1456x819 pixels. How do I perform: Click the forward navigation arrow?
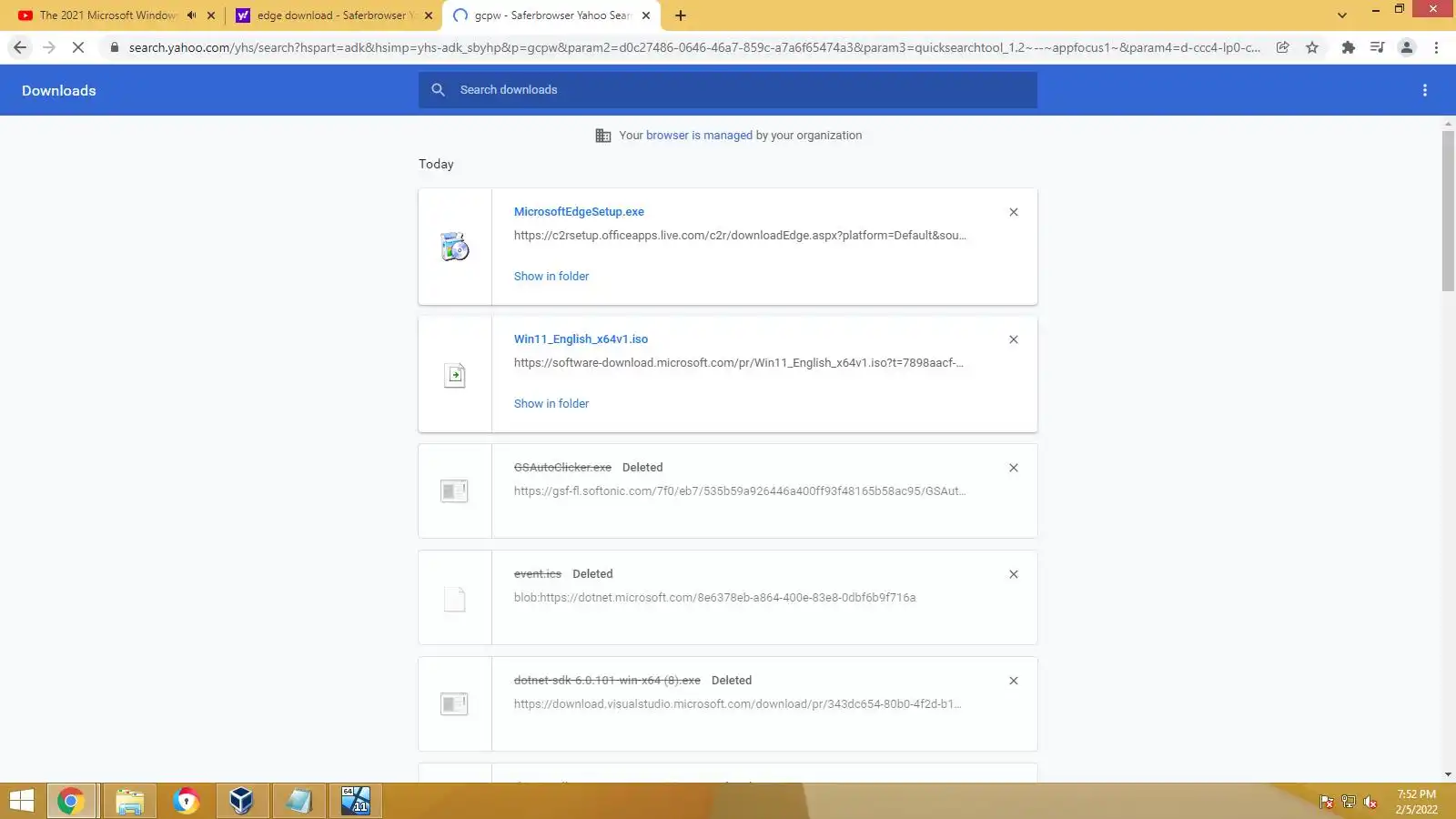click(x=49, y=47)
